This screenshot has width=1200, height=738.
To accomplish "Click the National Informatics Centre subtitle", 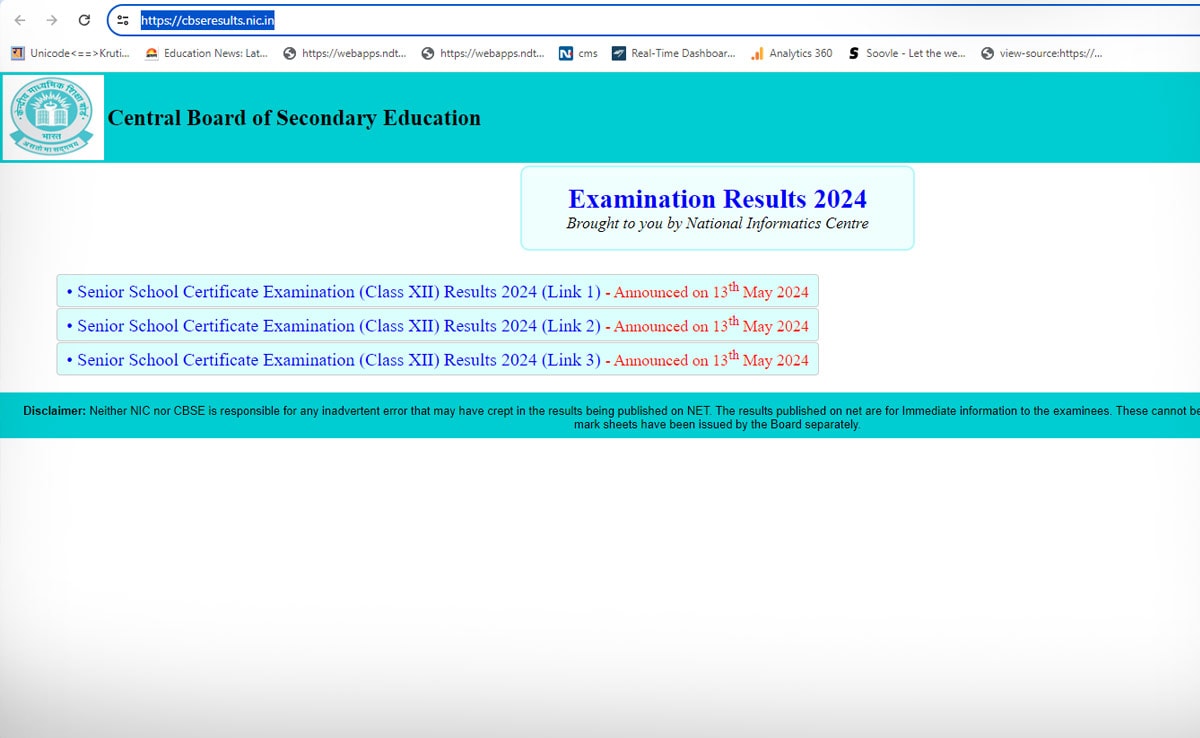I will (x=717, y=224).
